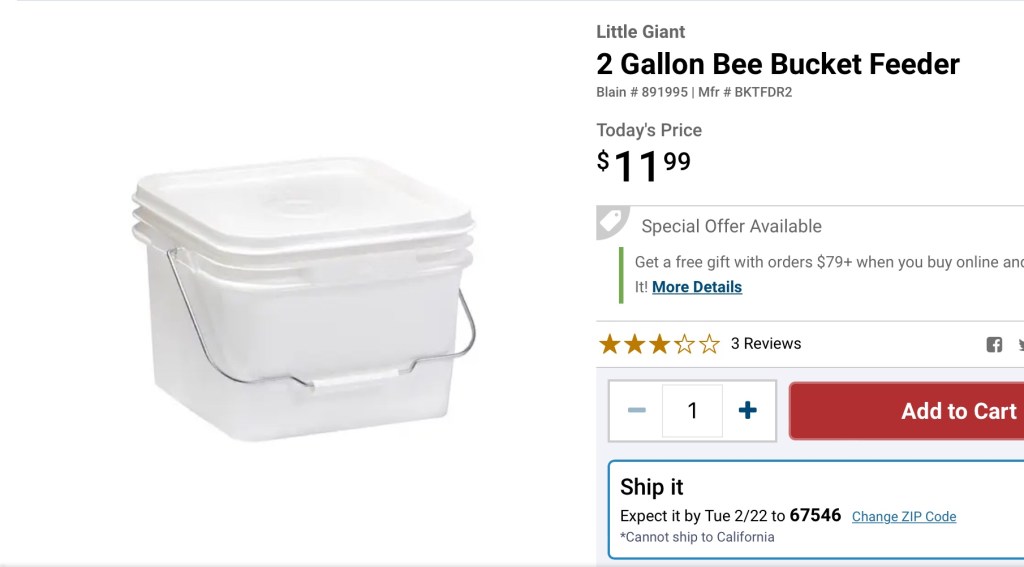Click the 2 Gallon Bee Bucket Feeder title
Screen dimensions: 1024x567
click(x=778, y=64)
